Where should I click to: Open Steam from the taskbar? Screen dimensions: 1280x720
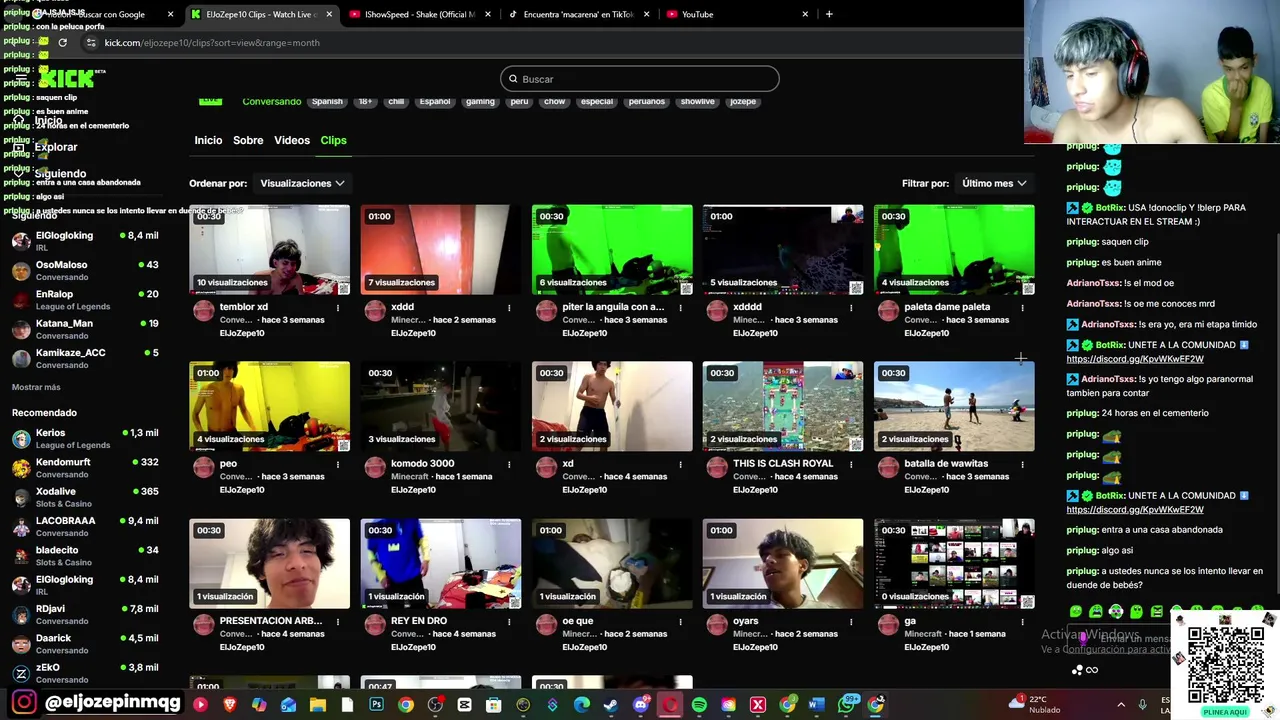click(x=611, y=705)
